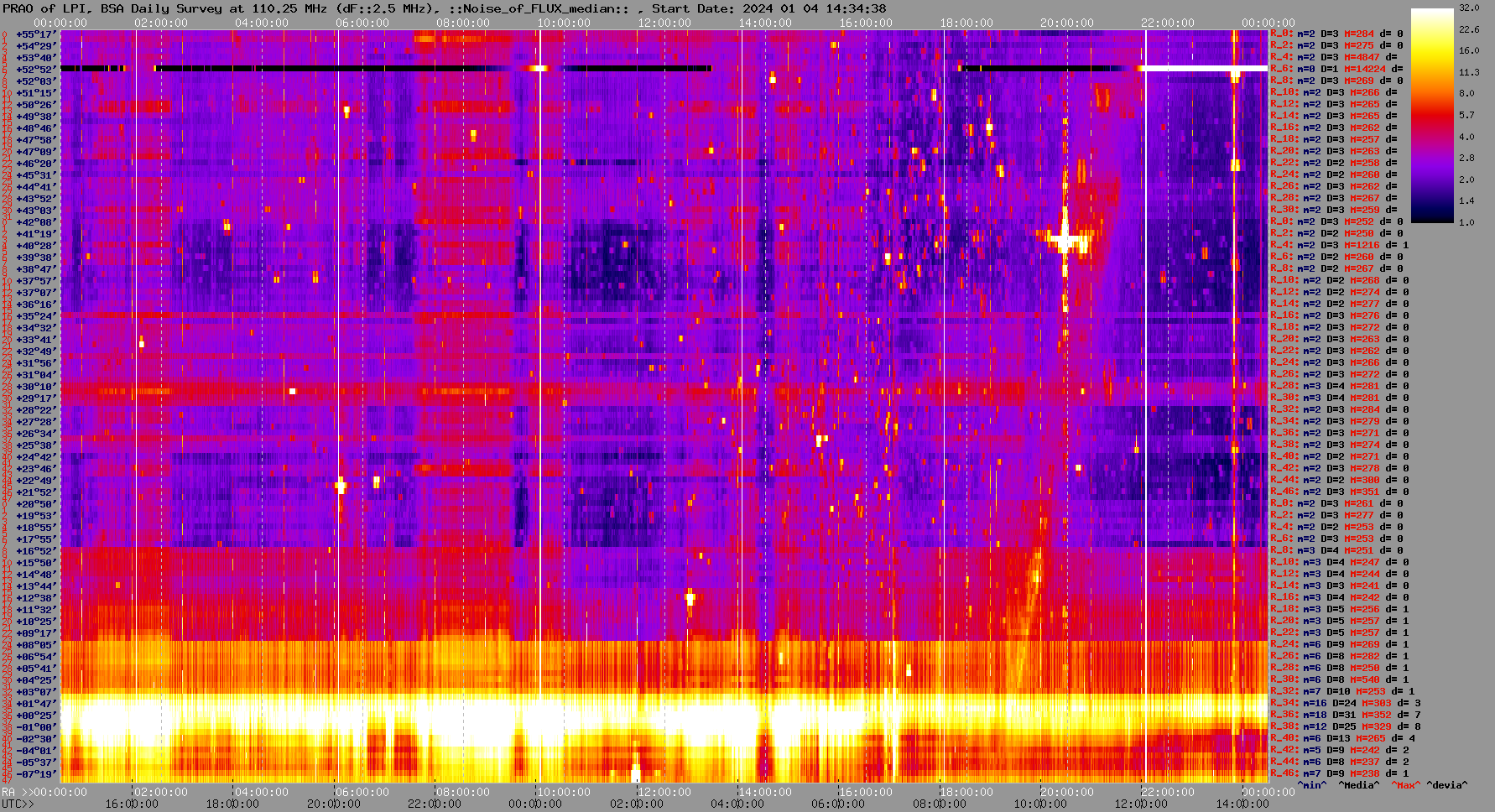
Task: Click the +30°10' declination label
Action: 36,386
